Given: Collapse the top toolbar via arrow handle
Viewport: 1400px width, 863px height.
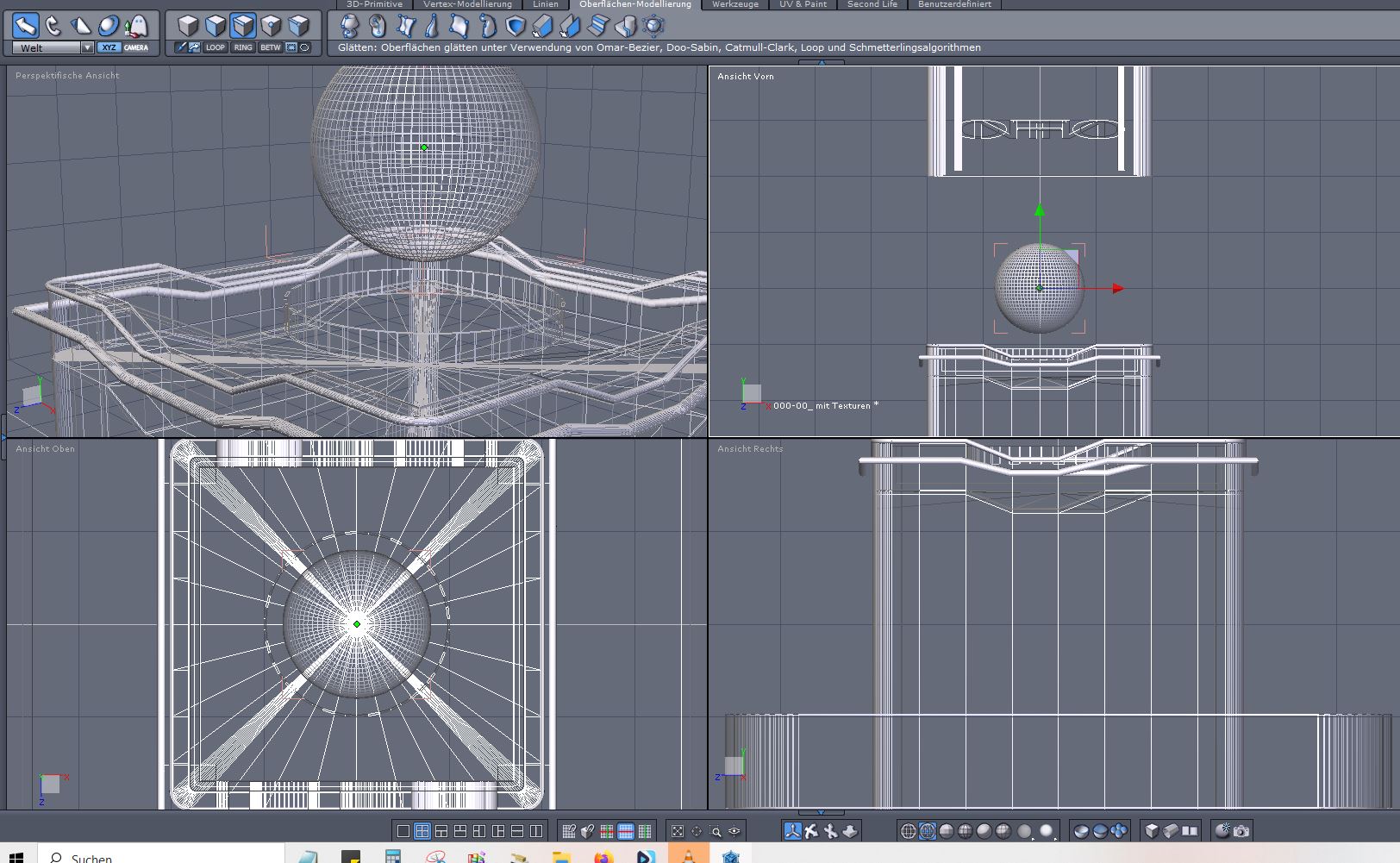Looking at the screenshot, I should 821,62.
